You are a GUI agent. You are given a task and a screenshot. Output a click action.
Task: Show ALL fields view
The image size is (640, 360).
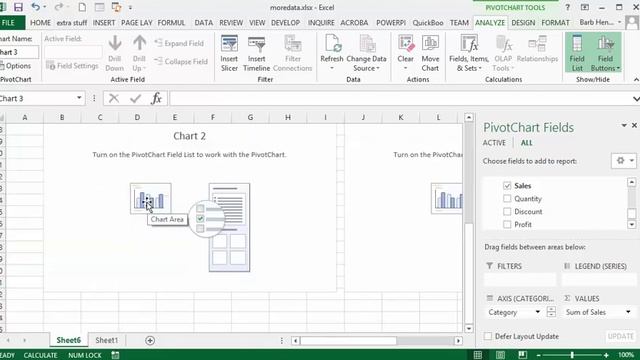[526, 143]
